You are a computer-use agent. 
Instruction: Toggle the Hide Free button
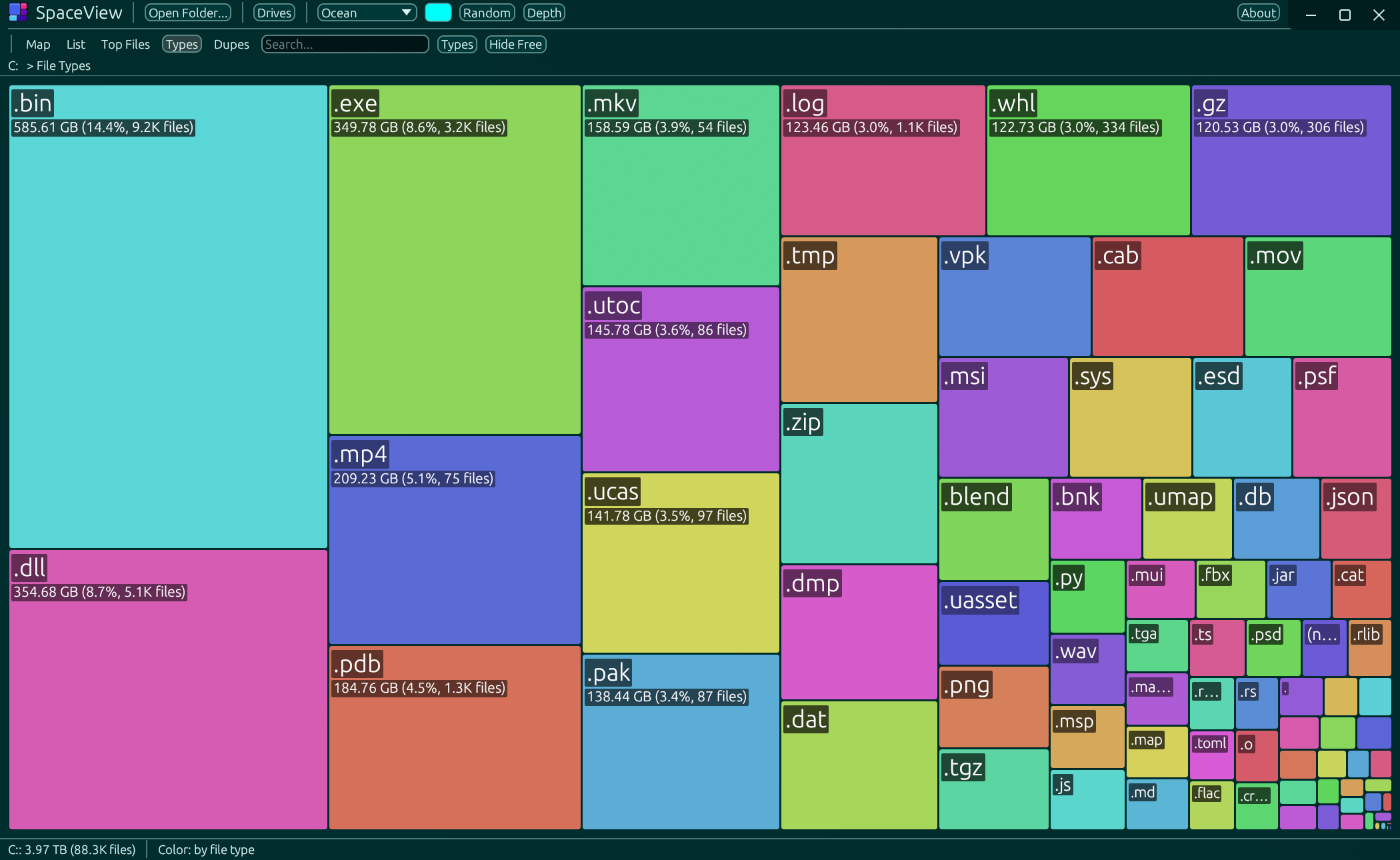tap(515, 44)
